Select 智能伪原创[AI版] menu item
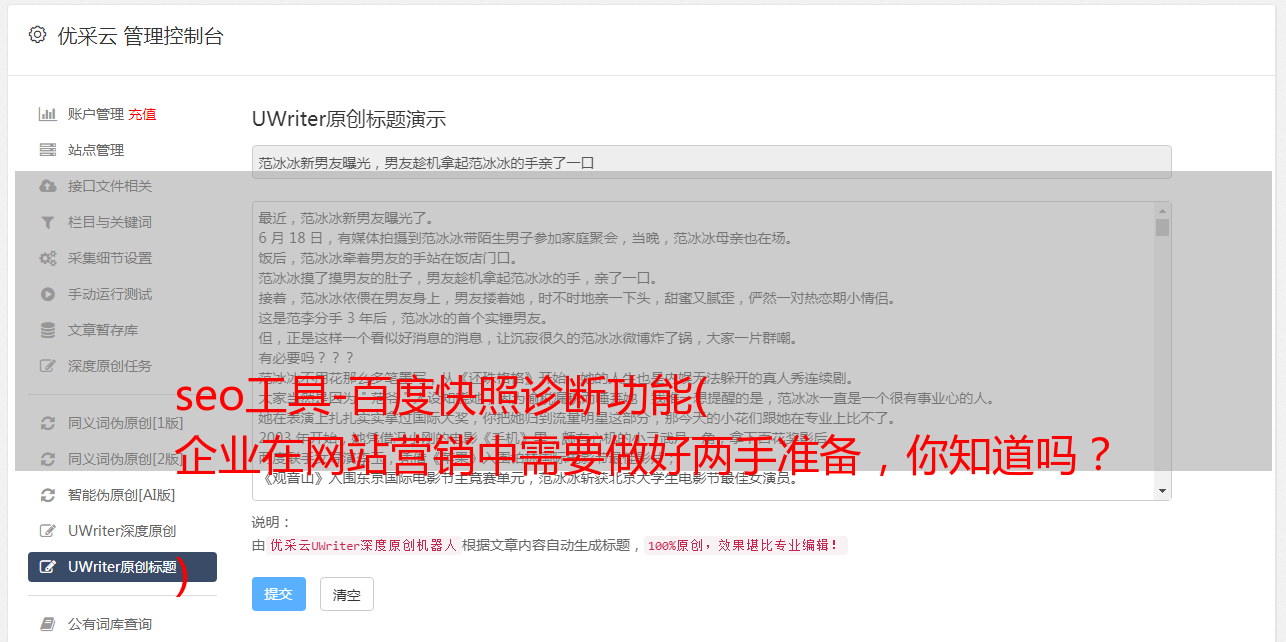Screen dimensions: 1286x642 coord(122,495)
